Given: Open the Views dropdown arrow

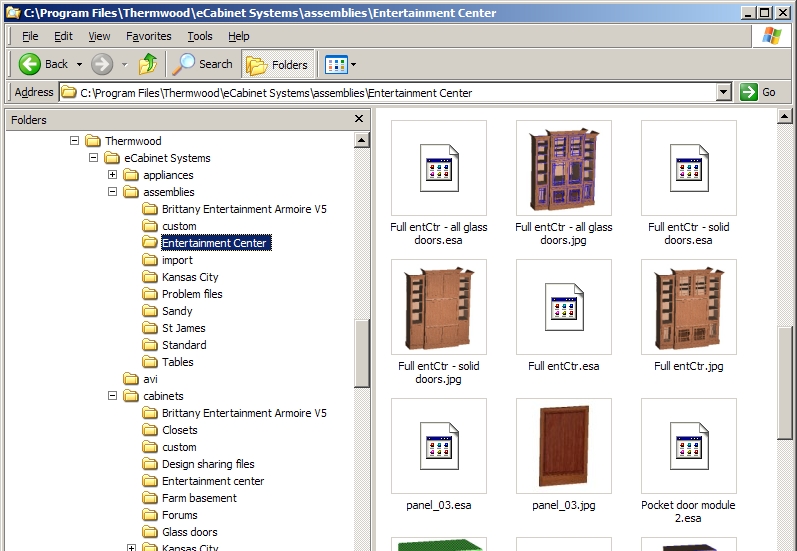Looking at the screenshot, I should (x=354, y=65).
